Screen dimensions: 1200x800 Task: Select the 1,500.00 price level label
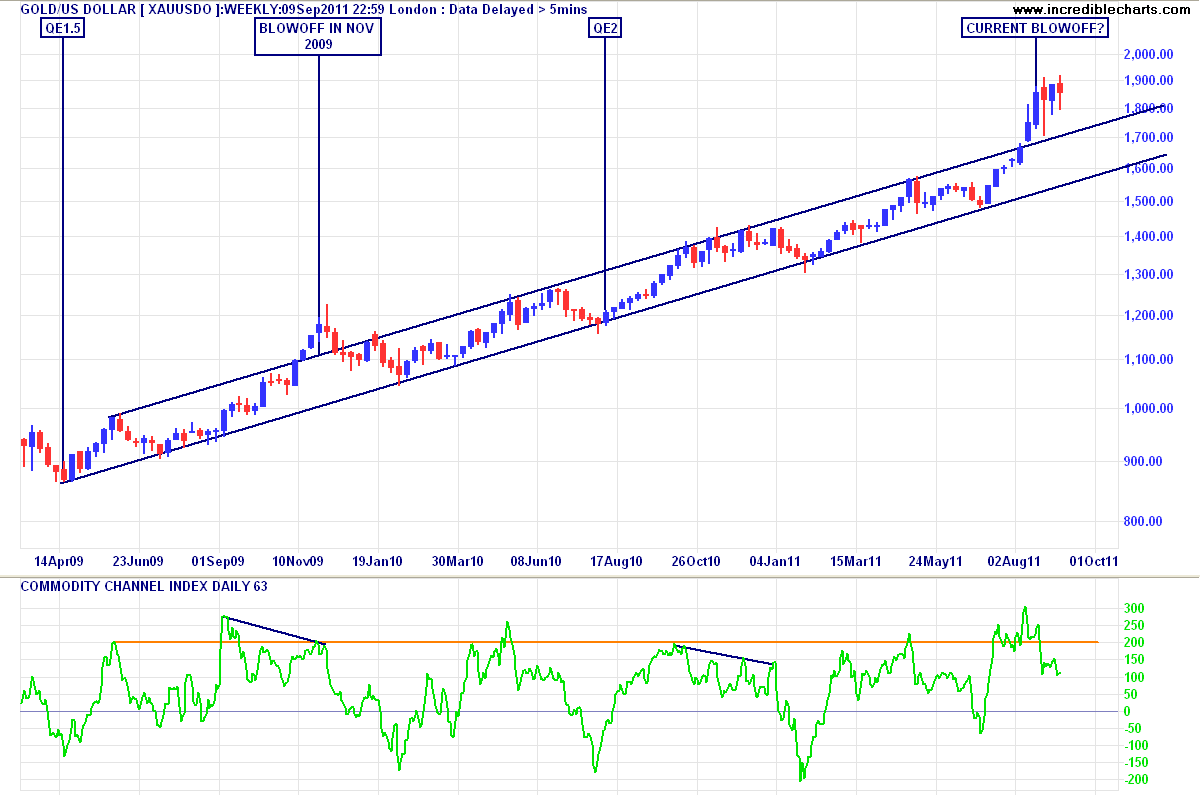click(x=1148, y=202)
